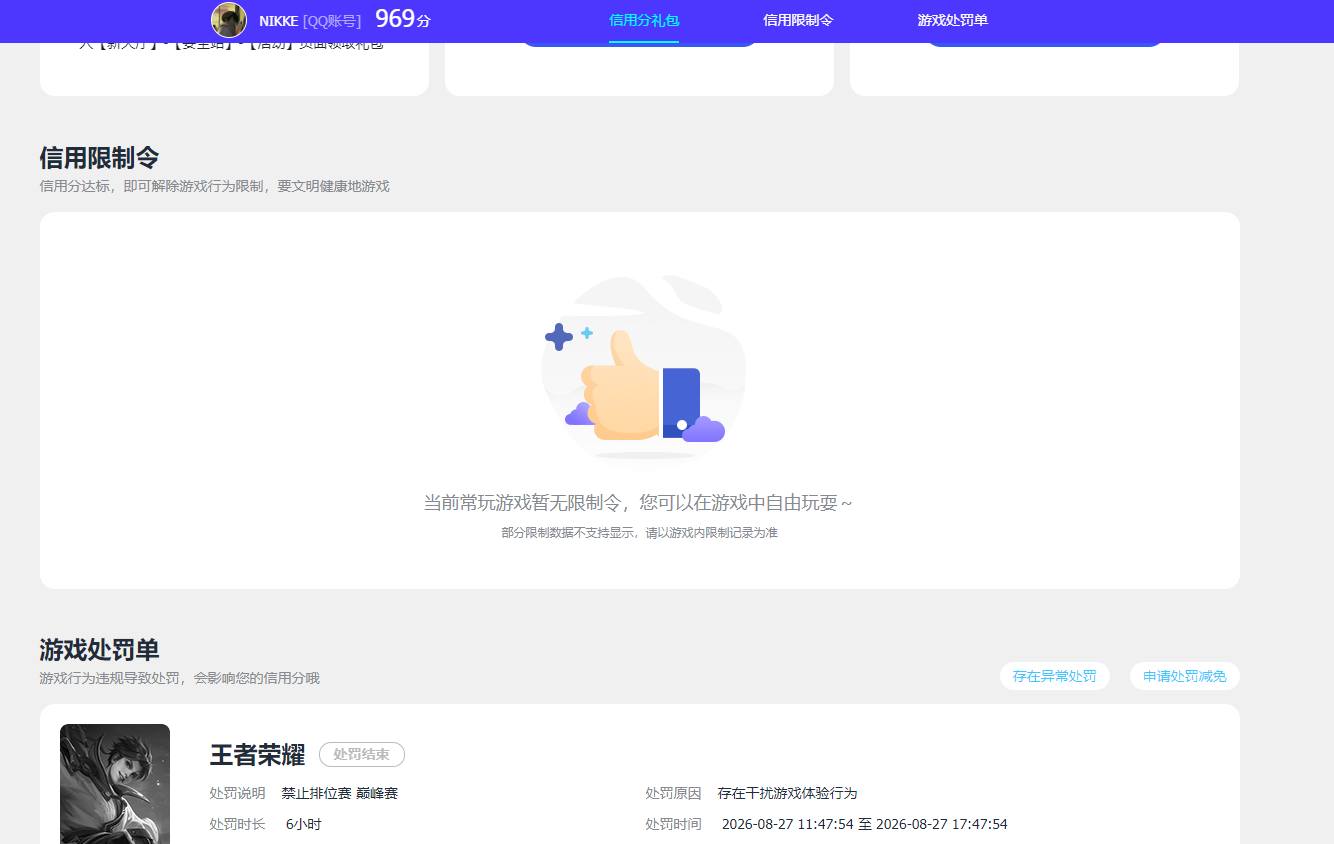Click the 游戏处罚单 section heading
Viewport: 1334px width, 844px height.
99,650
